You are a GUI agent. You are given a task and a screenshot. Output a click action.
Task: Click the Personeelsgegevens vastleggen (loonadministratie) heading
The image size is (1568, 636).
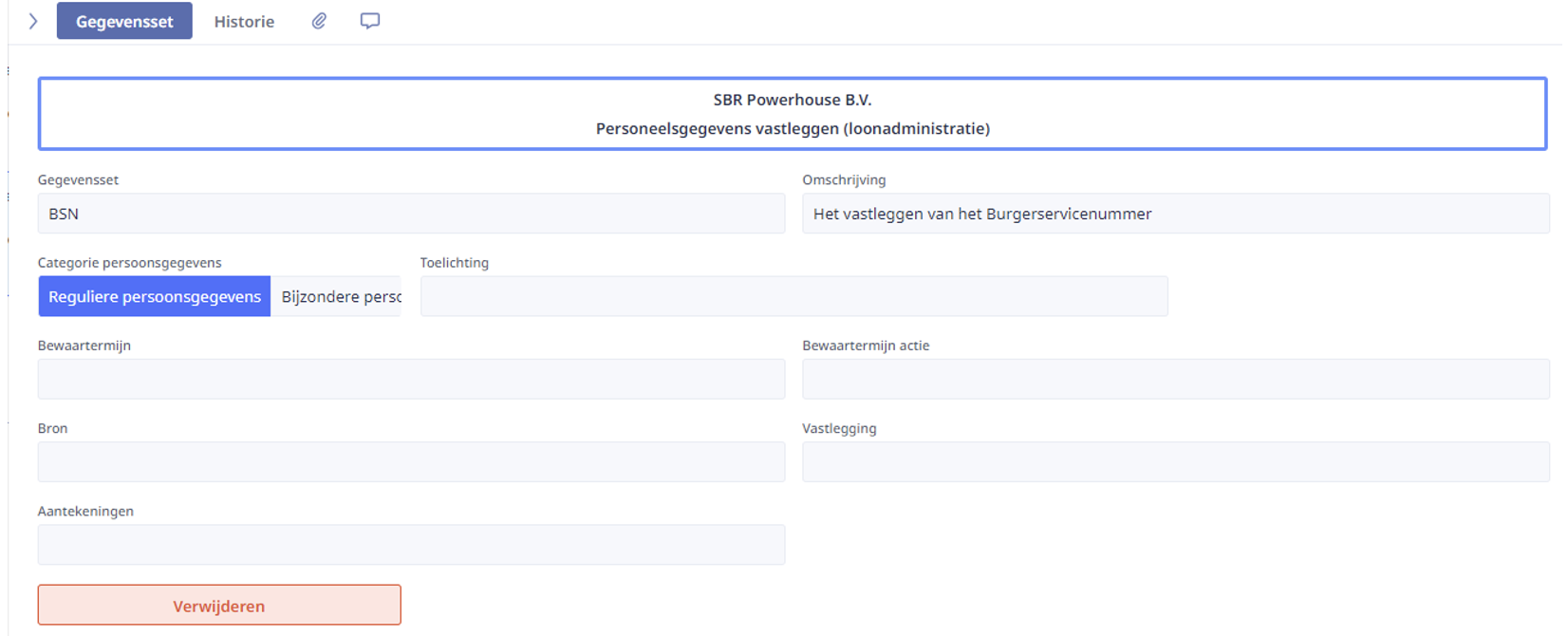(793, 128)
